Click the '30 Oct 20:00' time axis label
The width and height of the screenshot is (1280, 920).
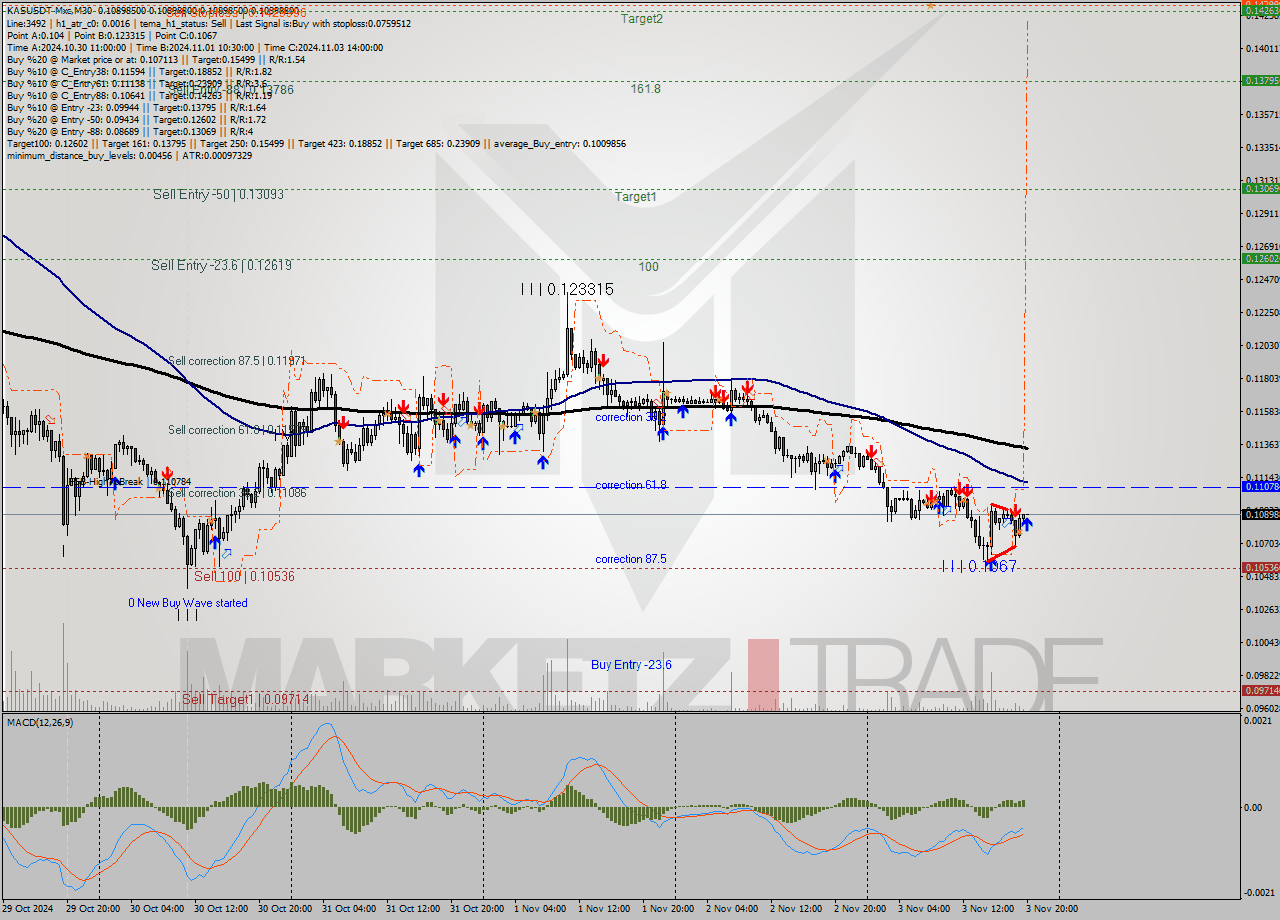point(283,909)
